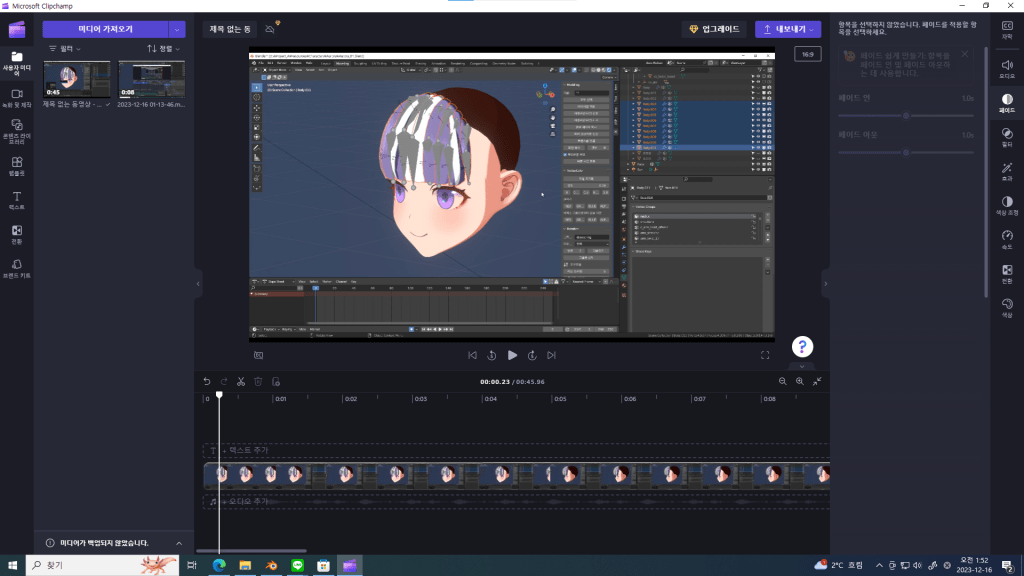
Task: Play the video preview
Action: pos(512,355)
